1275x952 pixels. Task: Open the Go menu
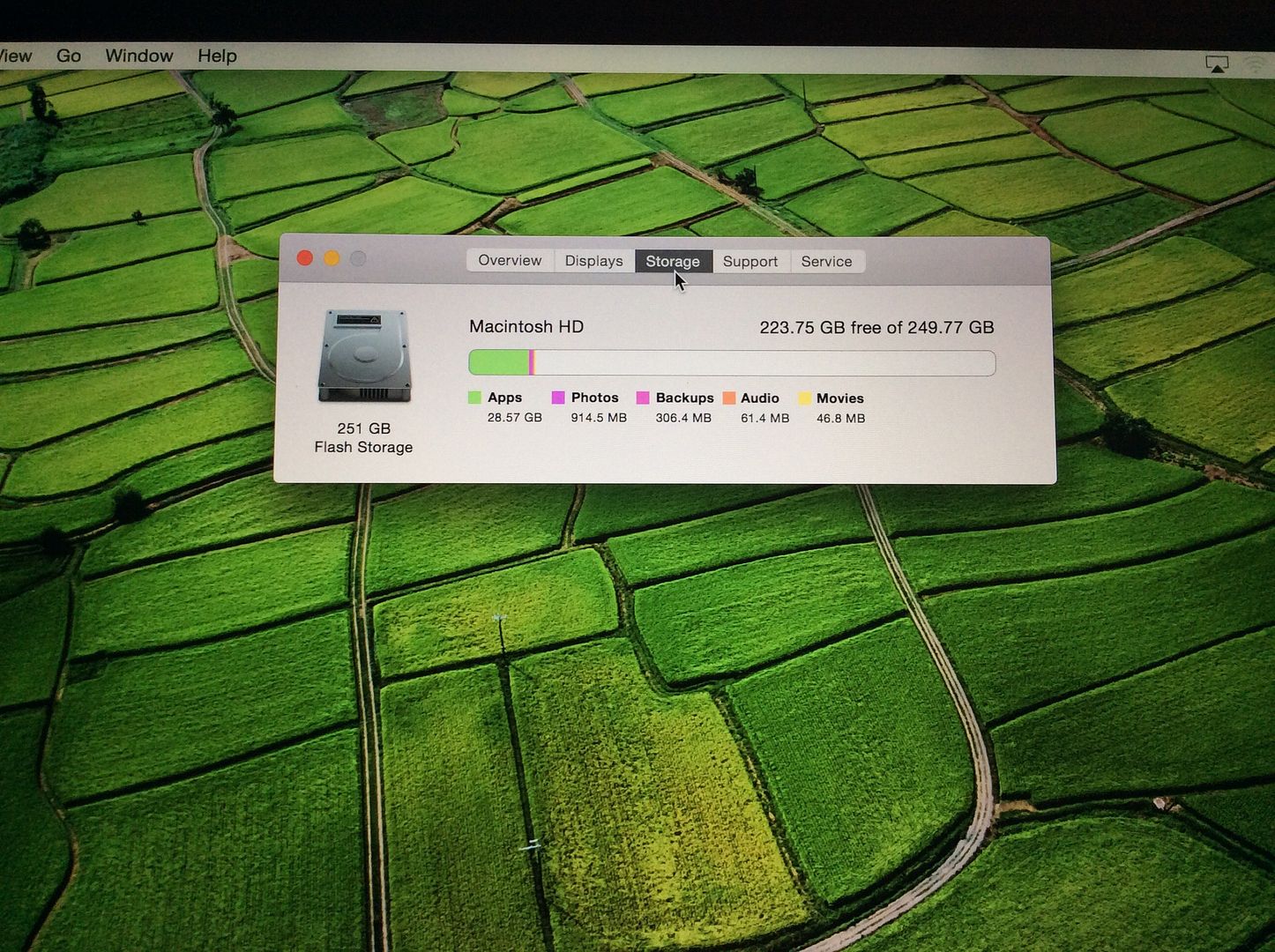pyautogui.click(x=69, y=56)
